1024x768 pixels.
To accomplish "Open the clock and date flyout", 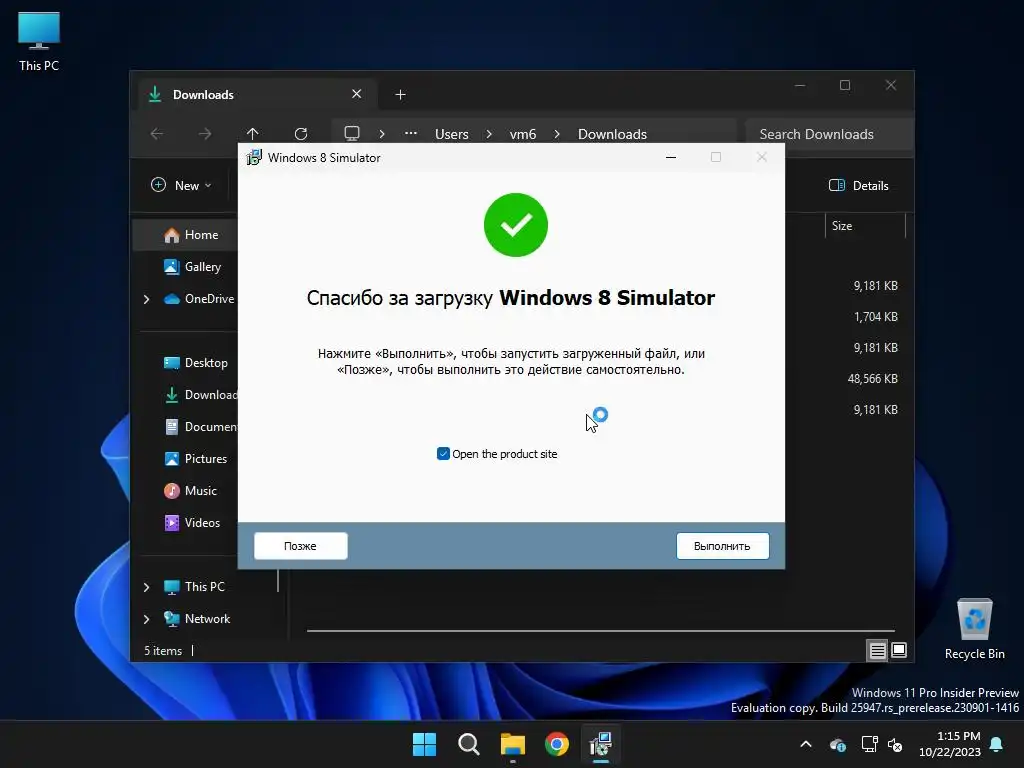I will coord(950,744).
